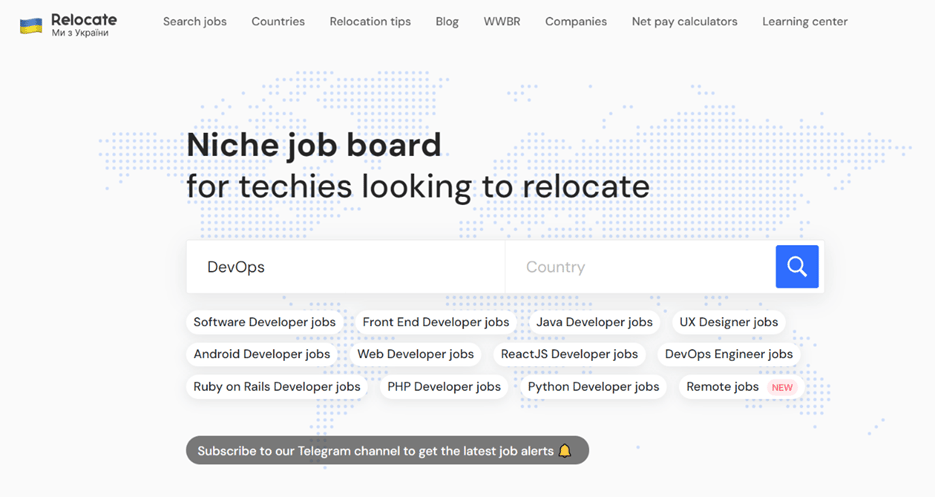Viewport: 935px width, 497px height.
Task: Open the Companies menu item
Action: point(576,21)
